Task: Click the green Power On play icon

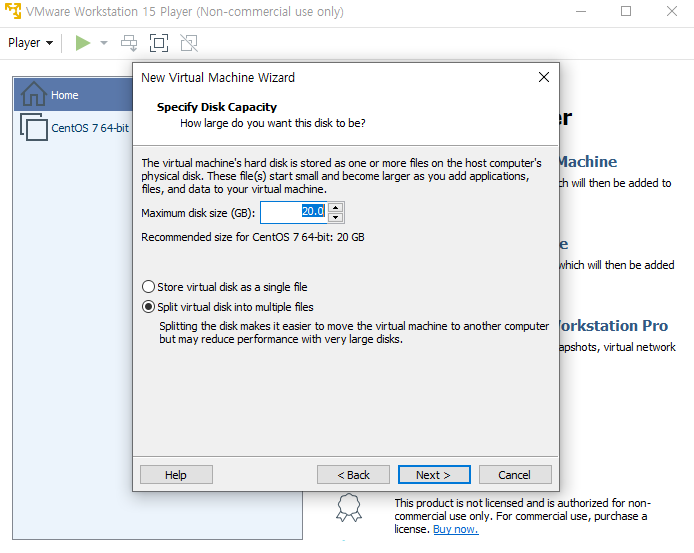Action: point(83,43)
